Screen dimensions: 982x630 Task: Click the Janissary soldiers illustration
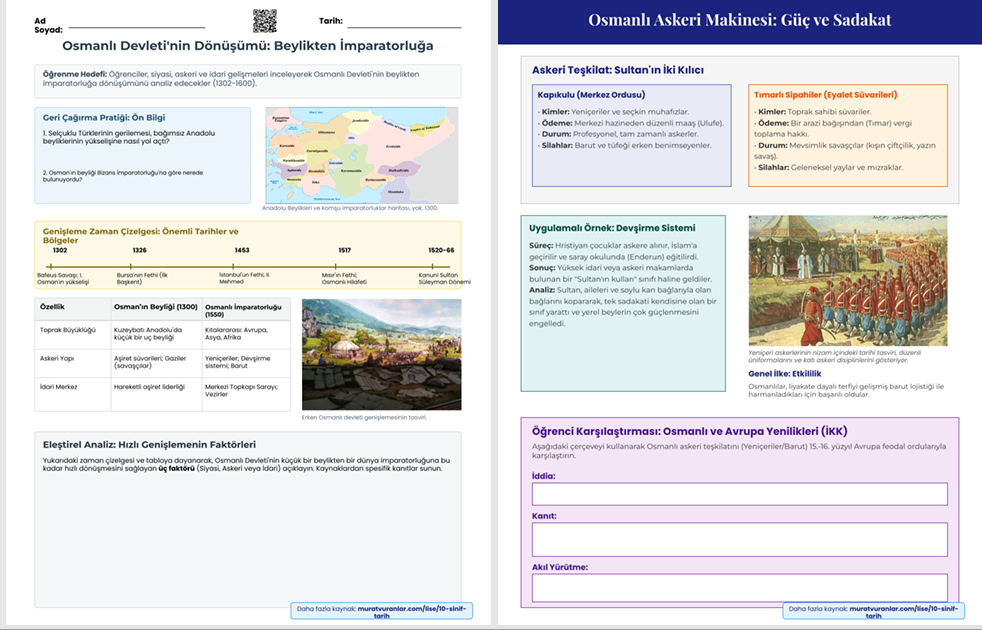tap(848, 280)
